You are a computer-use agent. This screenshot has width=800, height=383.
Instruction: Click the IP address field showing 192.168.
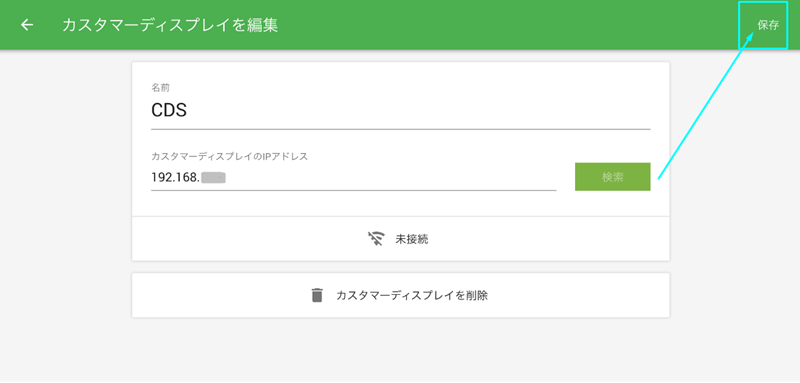tap(354, 177)
